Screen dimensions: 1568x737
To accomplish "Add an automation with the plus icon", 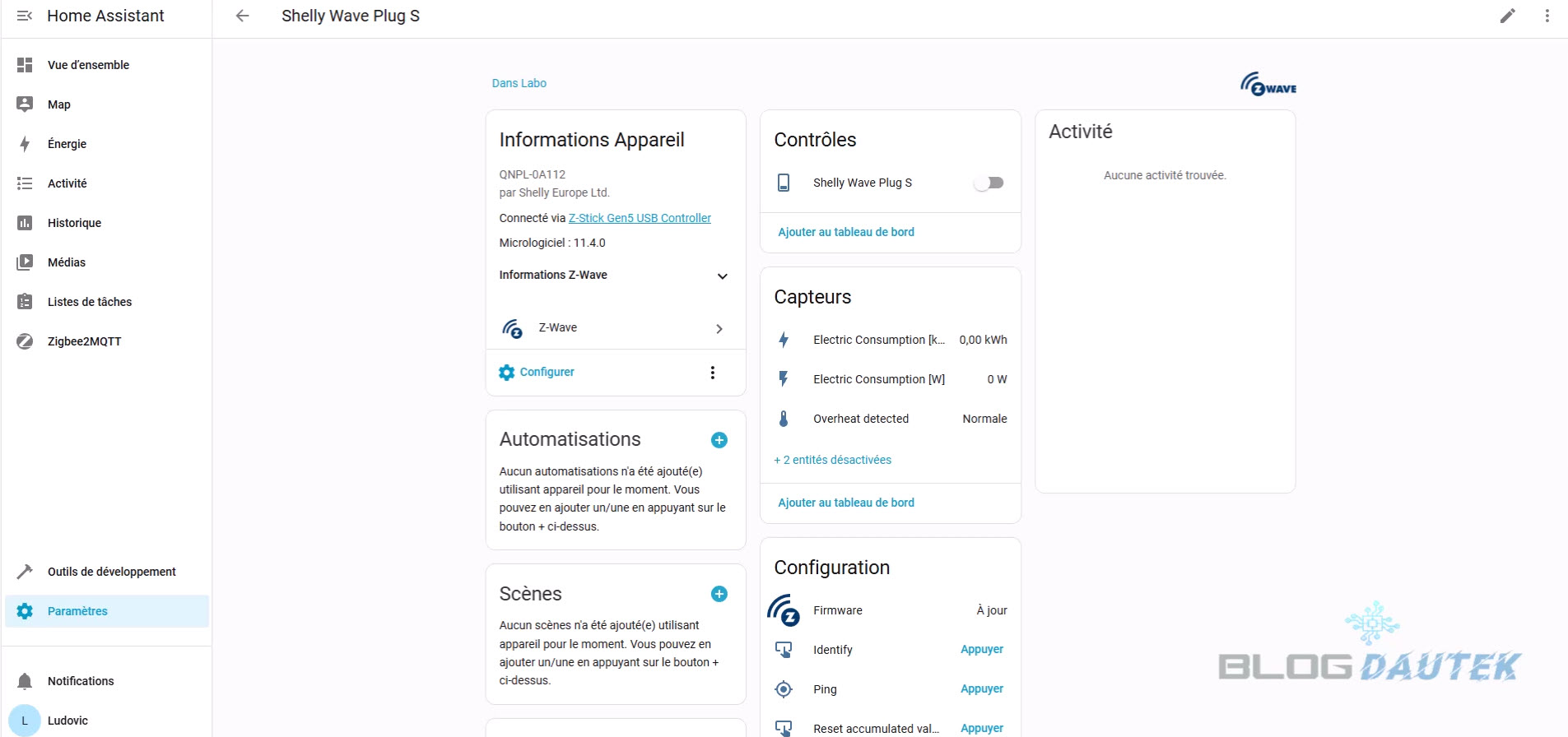I will (719, 440).
